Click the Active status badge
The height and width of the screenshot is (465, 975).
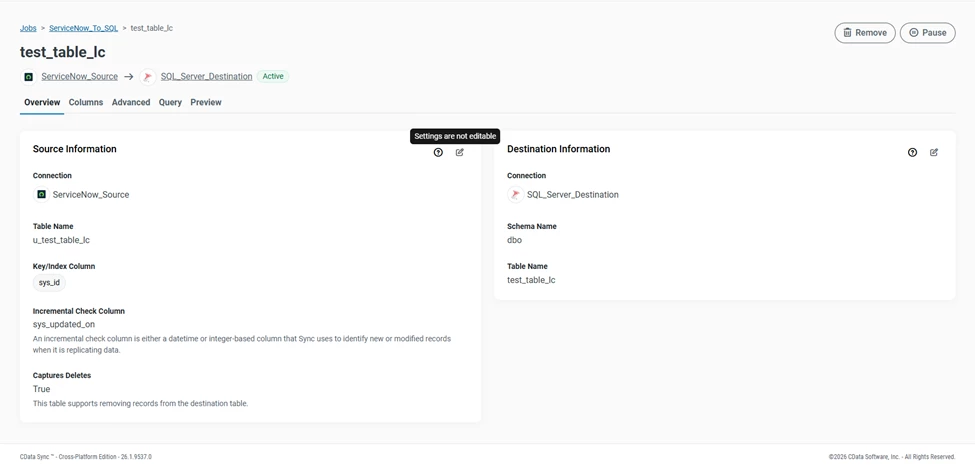click(x=273, y=76)
